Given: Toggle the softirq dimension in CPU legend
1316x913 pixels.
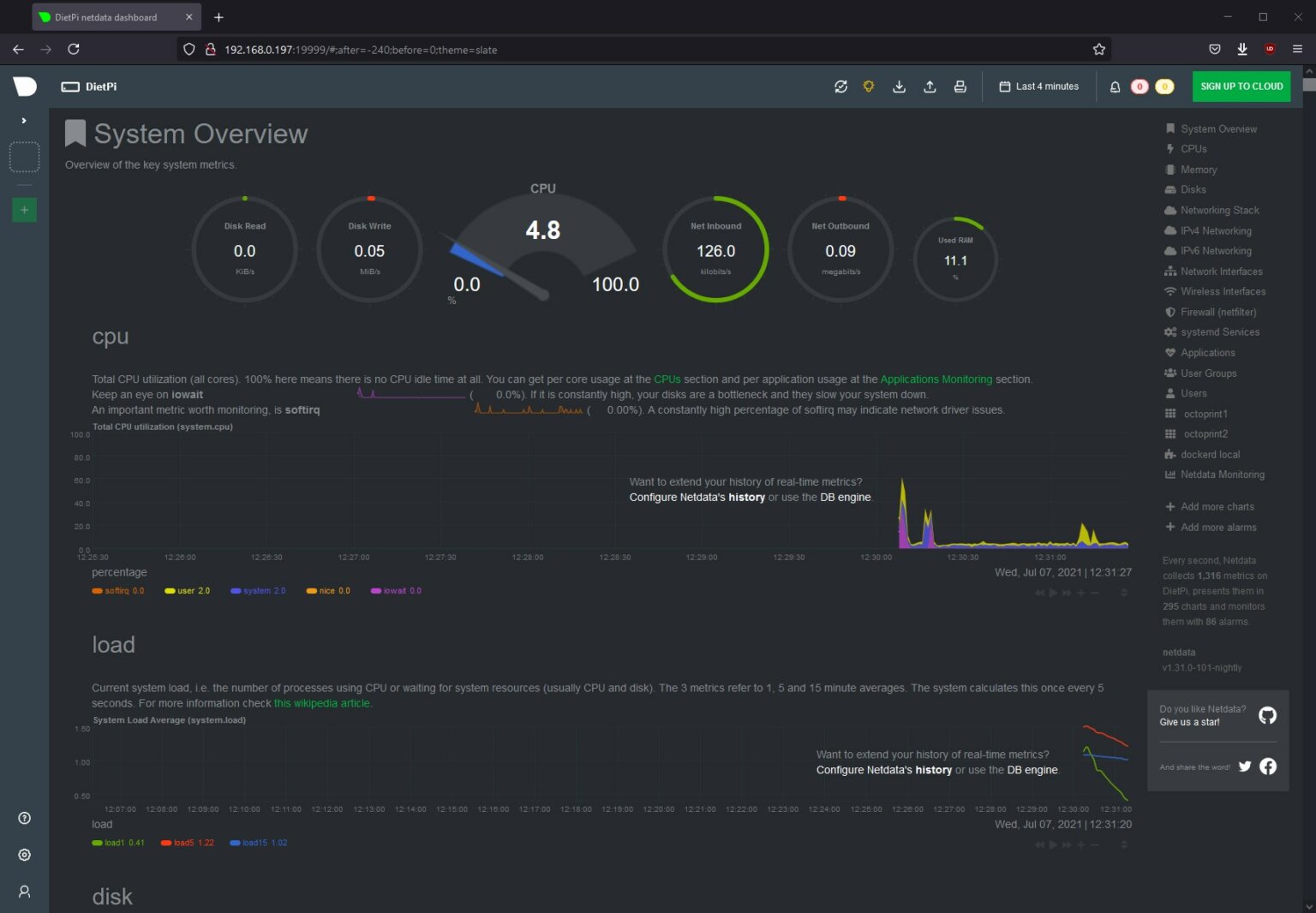Looking at the screenshot, I should [117, 591].
